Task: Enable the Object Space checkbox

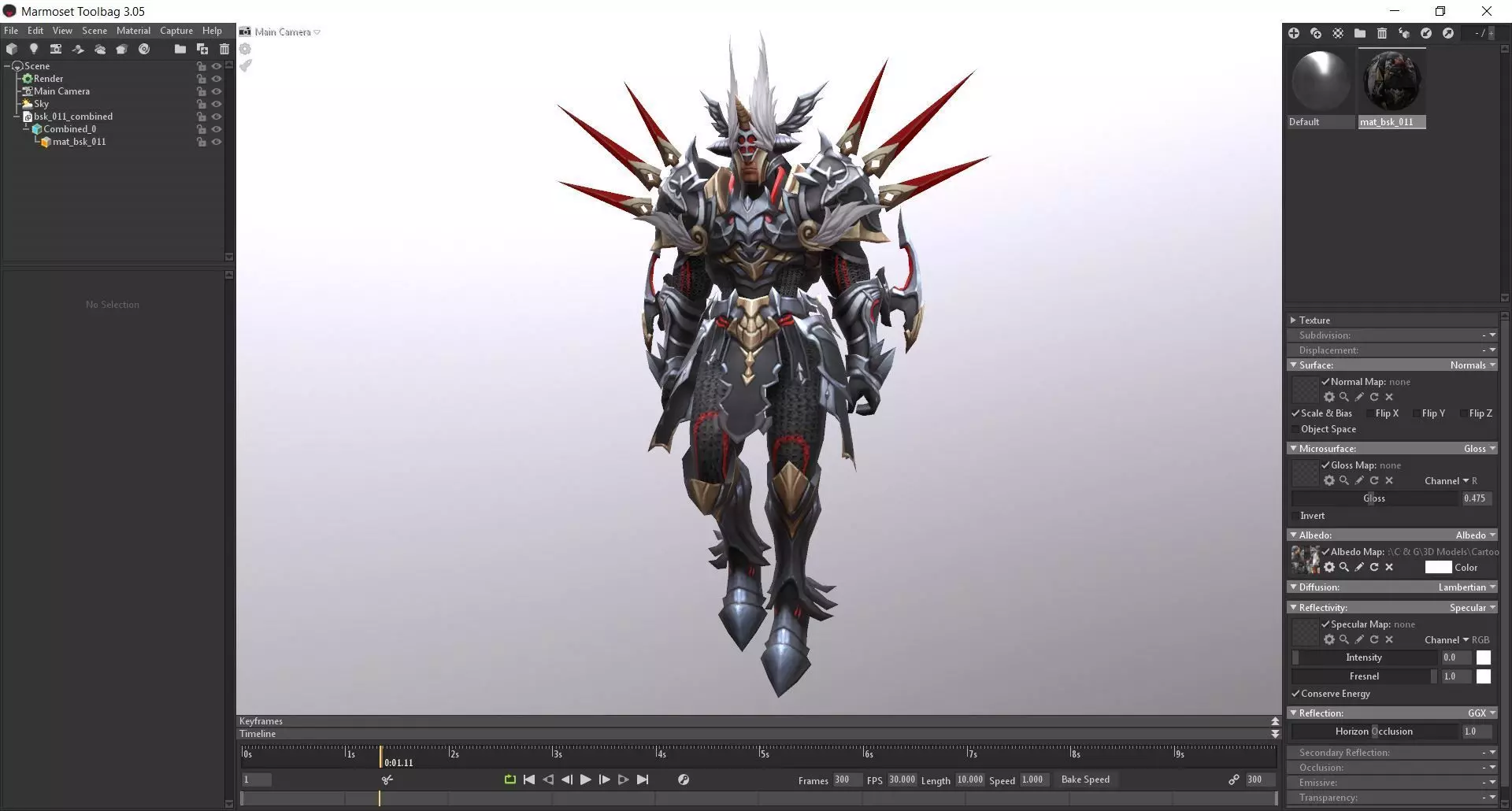Action: [x=1295, y=429]
